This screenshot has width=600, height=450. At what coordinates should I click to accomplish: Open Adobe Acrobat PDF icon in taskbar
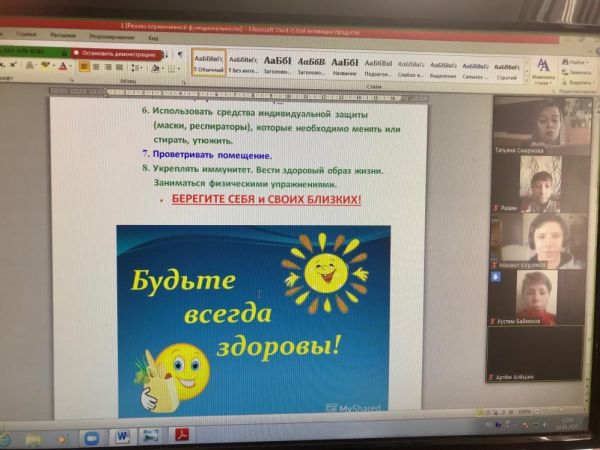(x=182, y=436)
